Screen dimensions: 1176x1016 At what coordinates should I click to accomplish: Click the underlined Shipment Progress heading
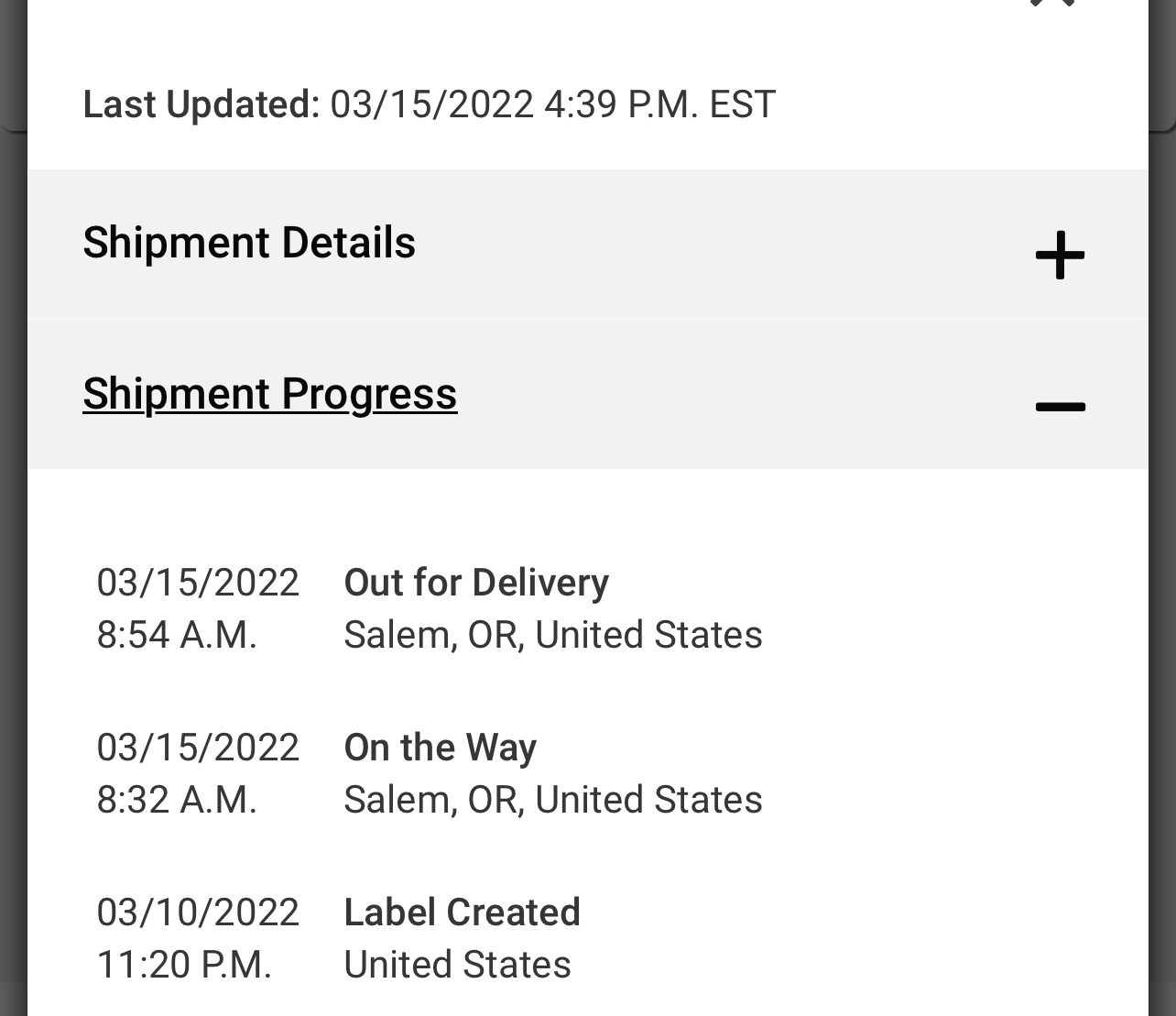tap(269, 394)
